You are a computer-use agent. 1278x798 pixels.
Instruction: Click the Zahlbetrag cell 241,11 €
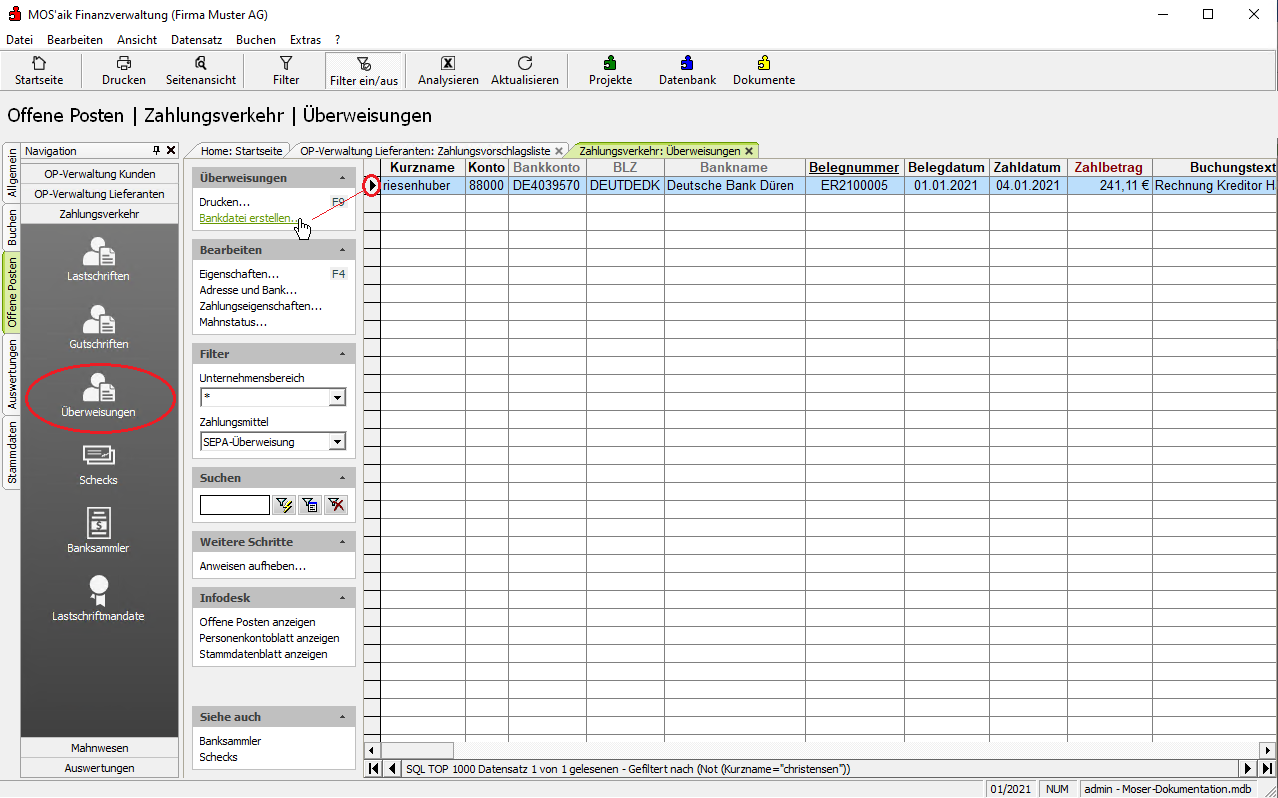(1110, 185)
